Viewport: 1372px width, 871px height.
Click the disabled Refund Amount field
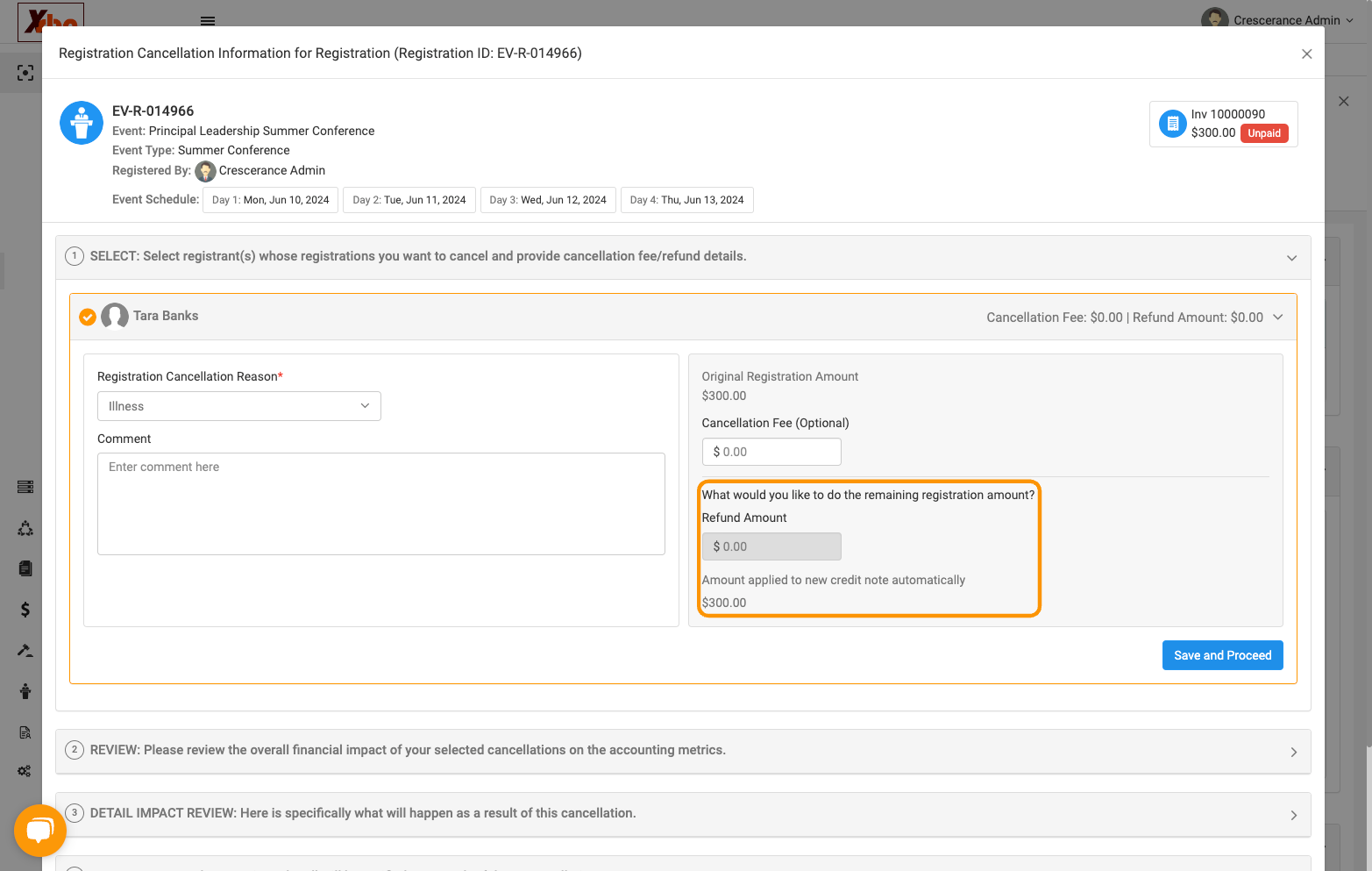pos(771,546)
